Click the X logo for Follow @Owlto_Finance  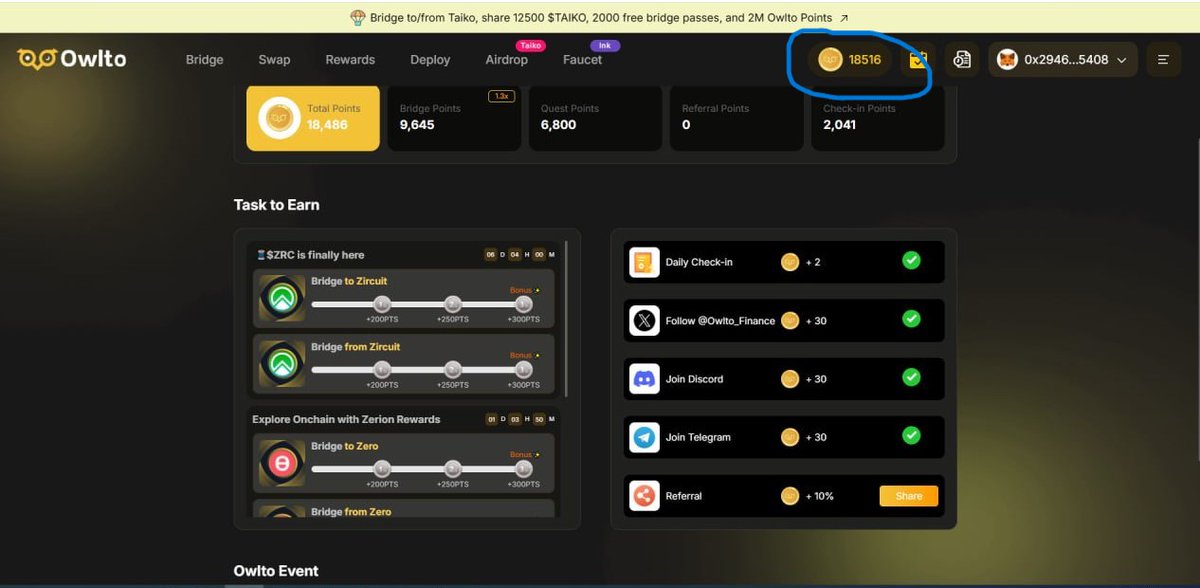click(645, 321)
